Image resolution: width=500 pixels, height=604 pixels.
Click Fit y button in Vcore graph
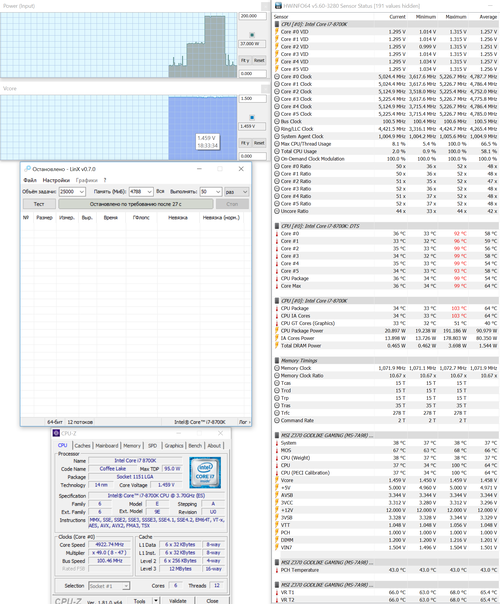(x=245, y=143)
